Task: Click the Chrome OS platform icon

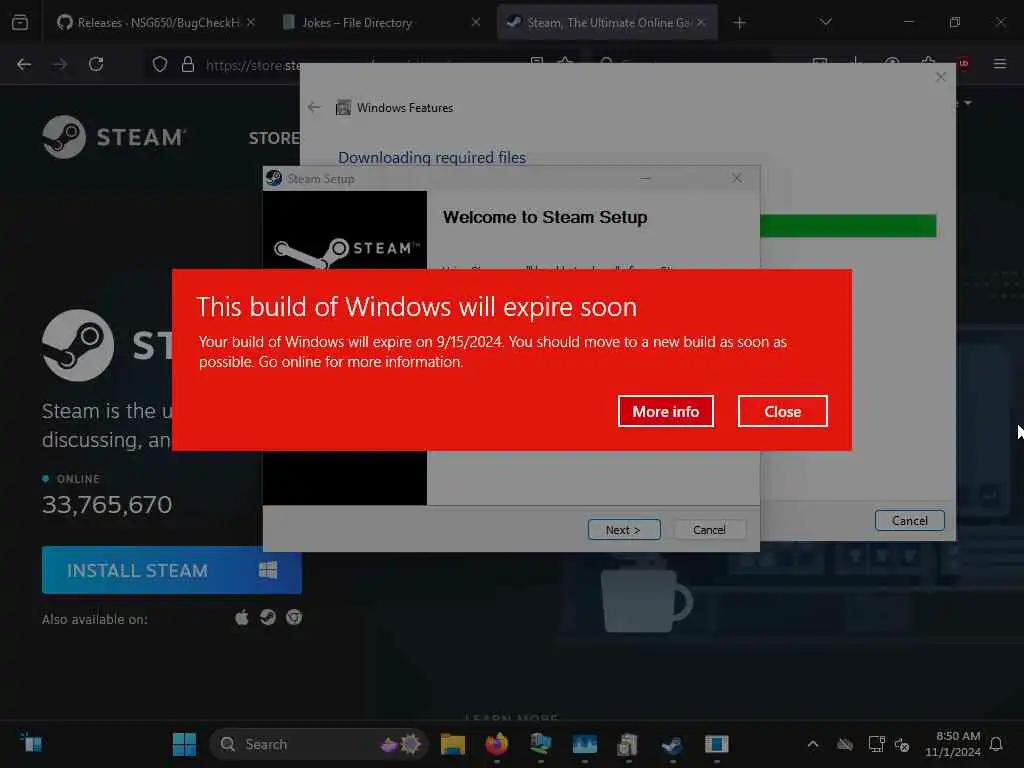Action: 294,617
